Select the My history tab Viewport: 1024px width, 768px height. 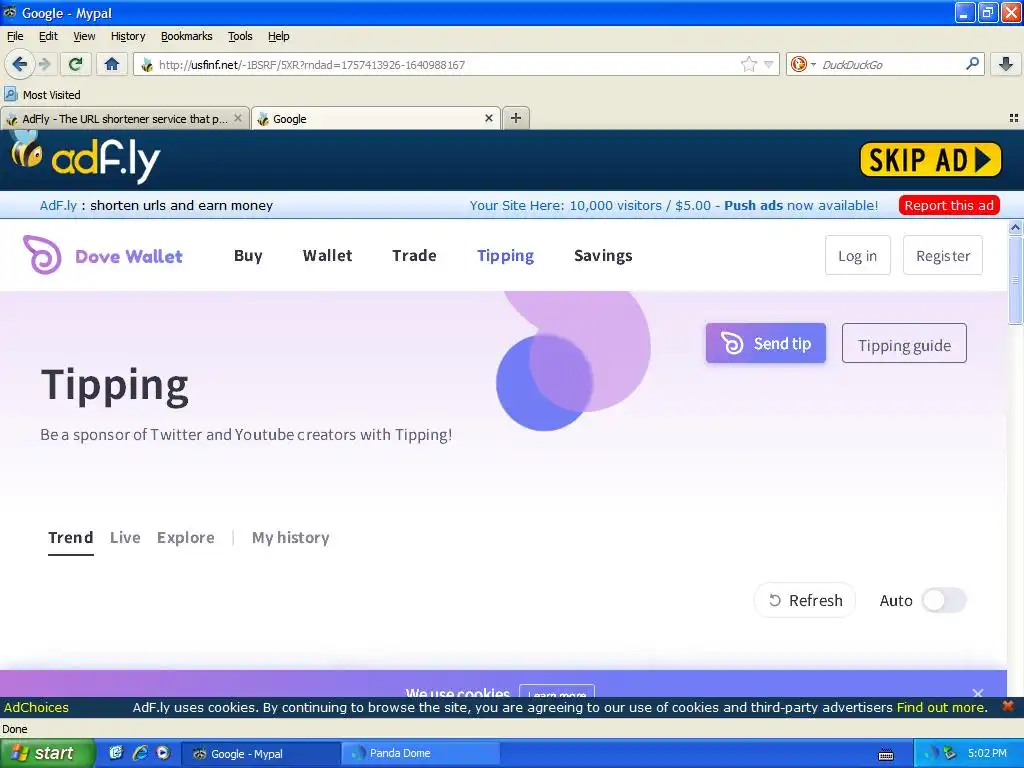[x=291, y=537]
